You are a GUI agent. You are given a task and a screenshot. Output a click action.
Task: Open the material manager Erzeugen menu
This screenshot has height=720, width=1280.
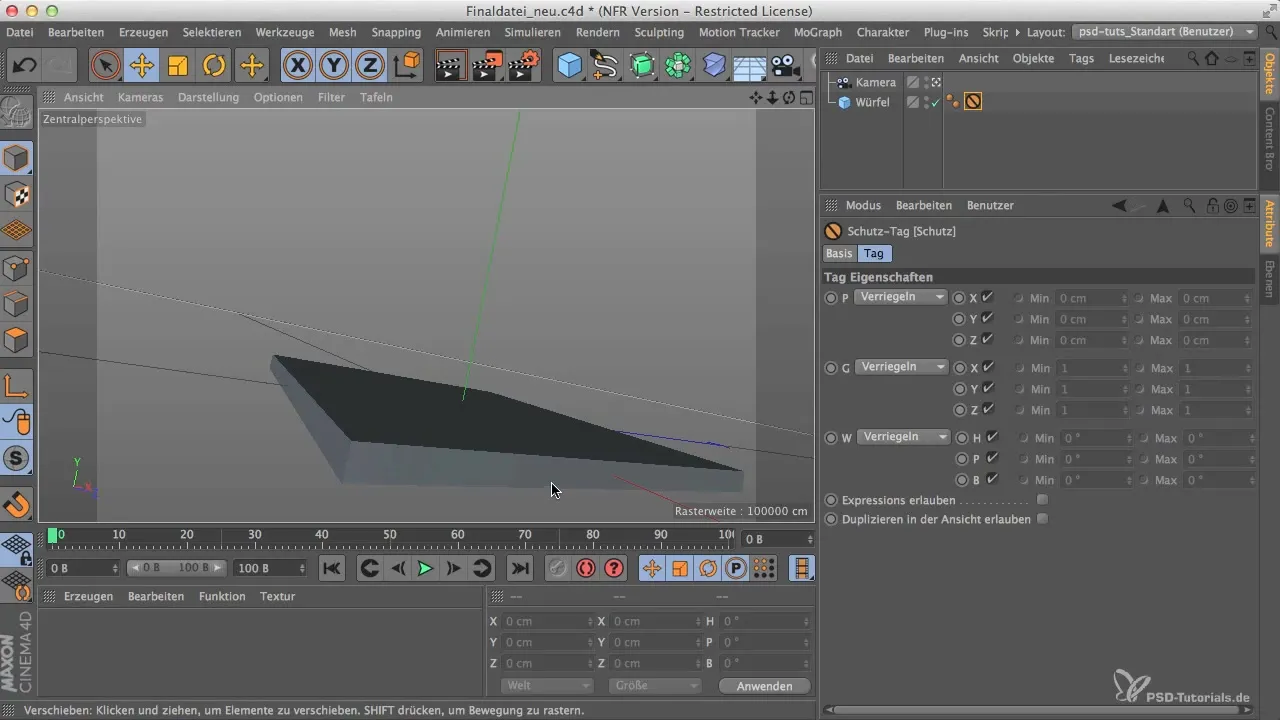pos(88,596)
